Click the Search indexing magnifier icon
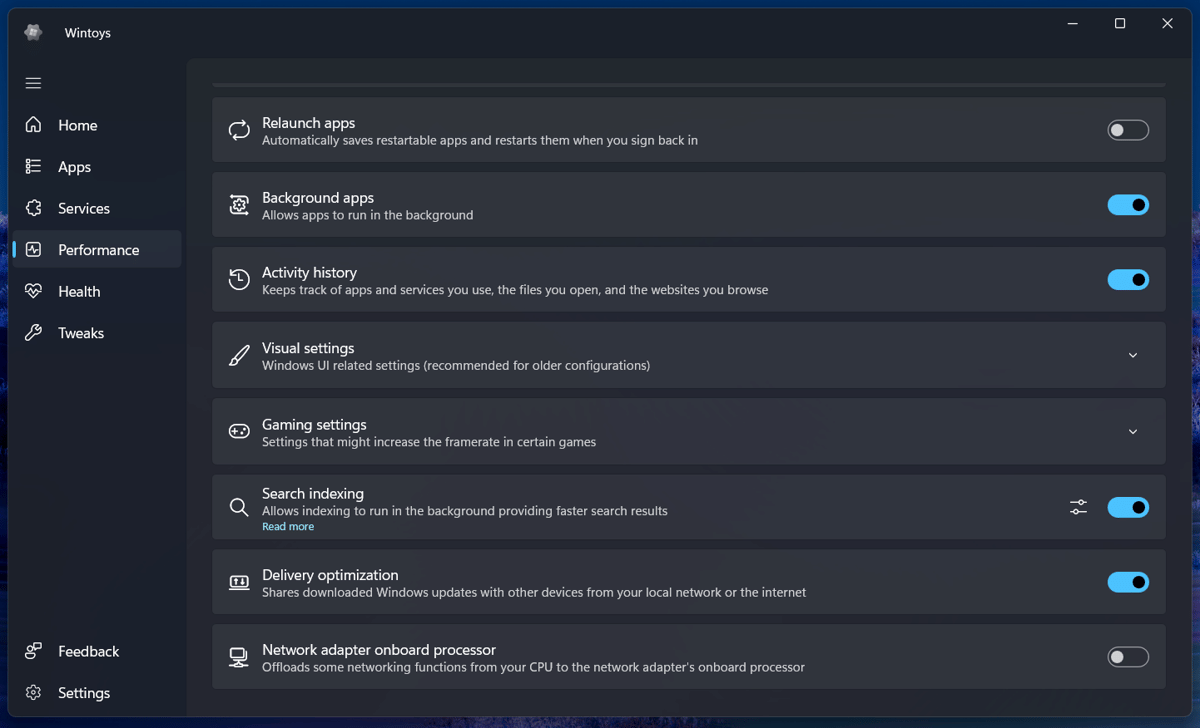Viewport: 1200px width, 728px height. 239,507
